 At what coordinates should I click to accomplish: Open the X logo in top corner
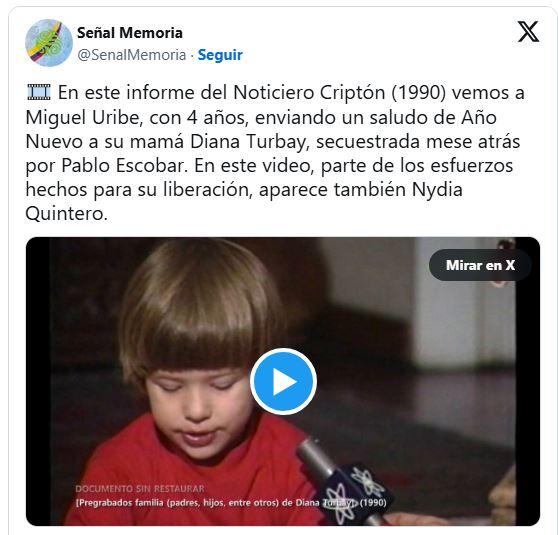pos(528,32)
